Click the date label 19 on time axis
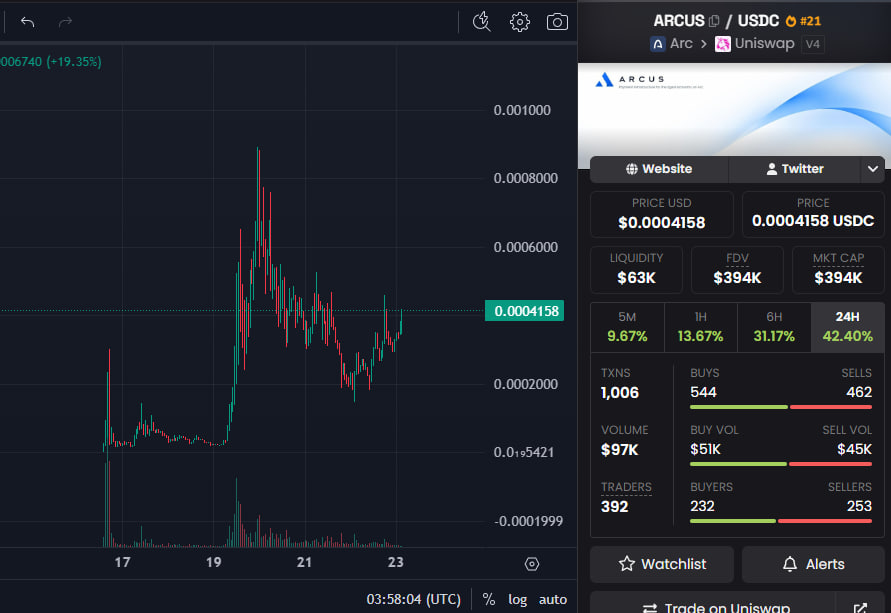This screenshot has width=891, height=613. pyautogui.click(x=213, y=562)
